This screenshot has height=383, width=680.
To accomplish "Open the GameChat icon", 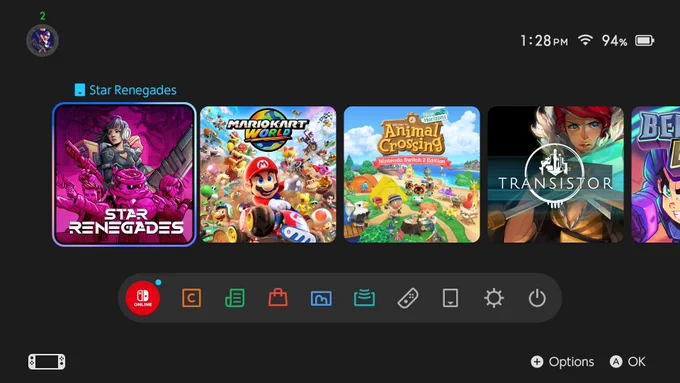I will tap(191, 298).
